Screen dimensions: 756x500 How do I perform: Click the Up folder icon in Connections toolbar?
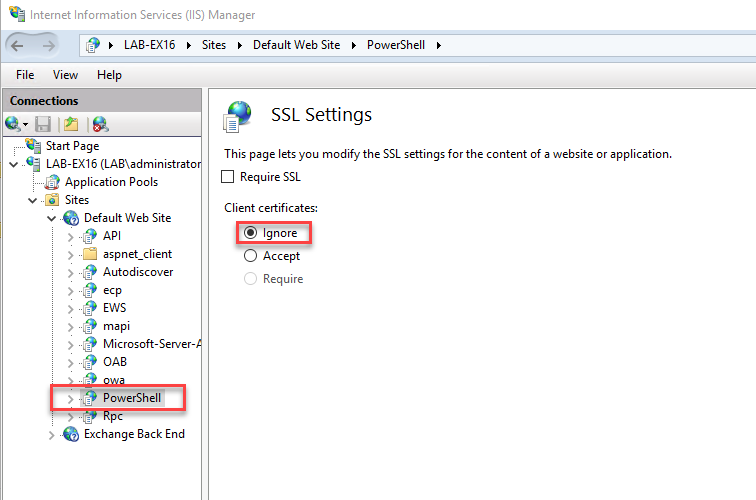(x=71, y=124)
